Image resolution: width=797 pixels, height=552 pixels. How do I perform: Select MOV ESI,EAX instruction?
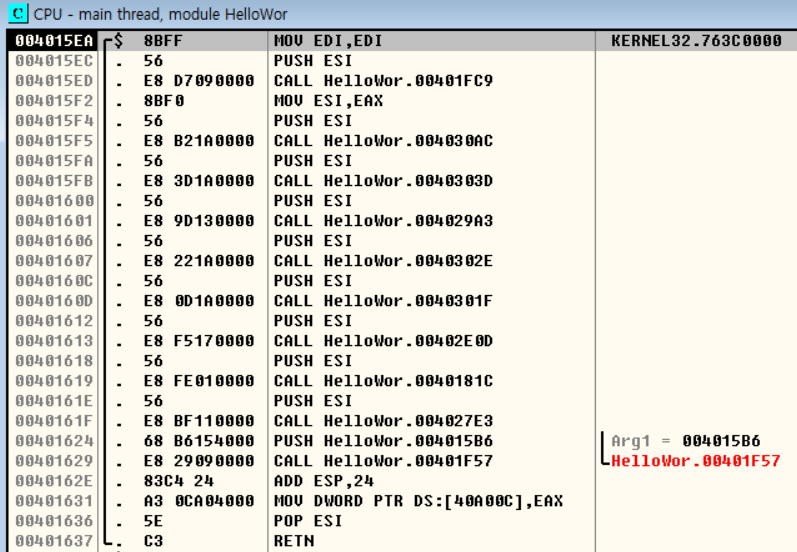pyautogui.click(x=328, y=101)
